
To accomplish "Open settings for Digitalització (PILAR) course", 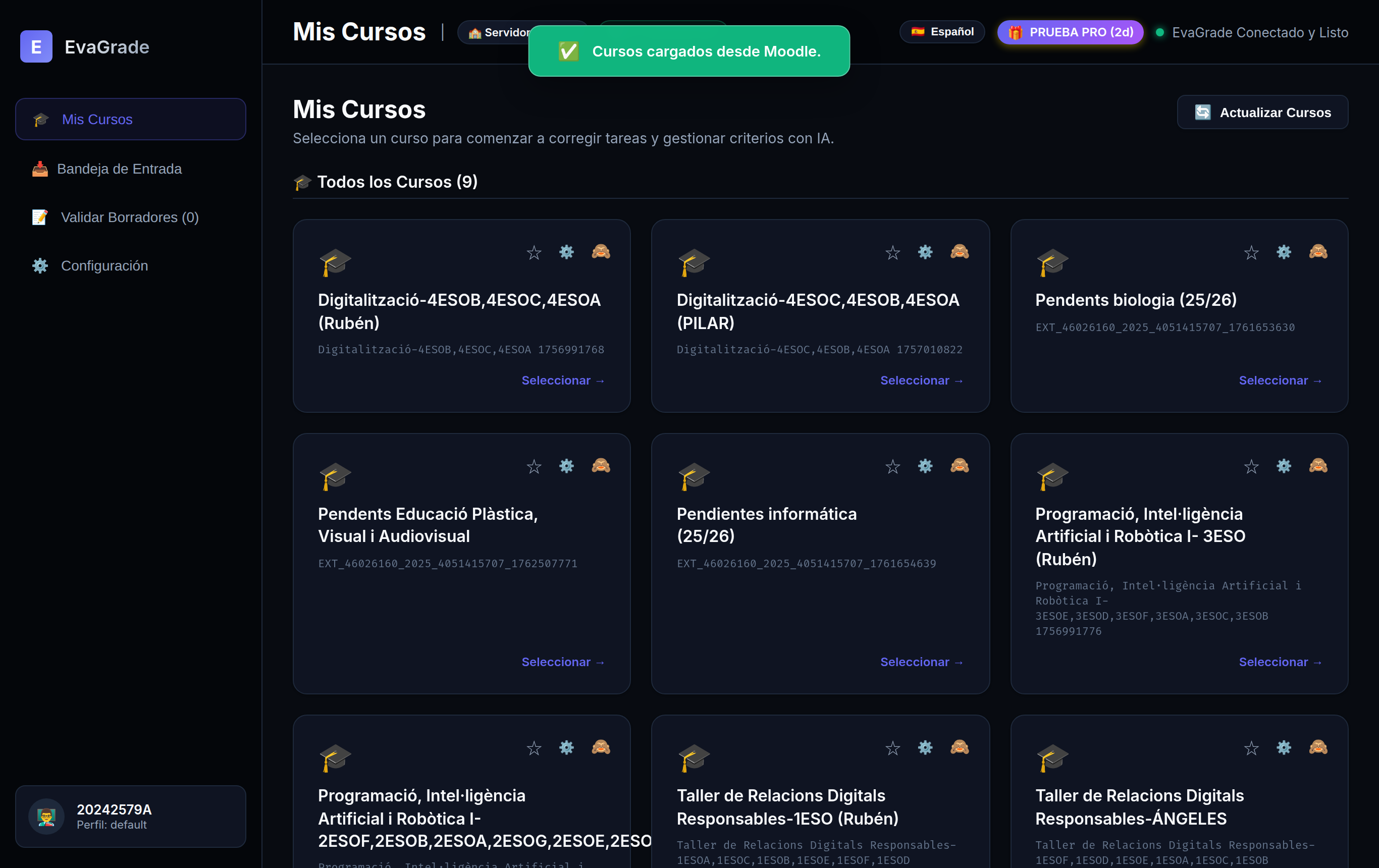I will click(925, 252).
